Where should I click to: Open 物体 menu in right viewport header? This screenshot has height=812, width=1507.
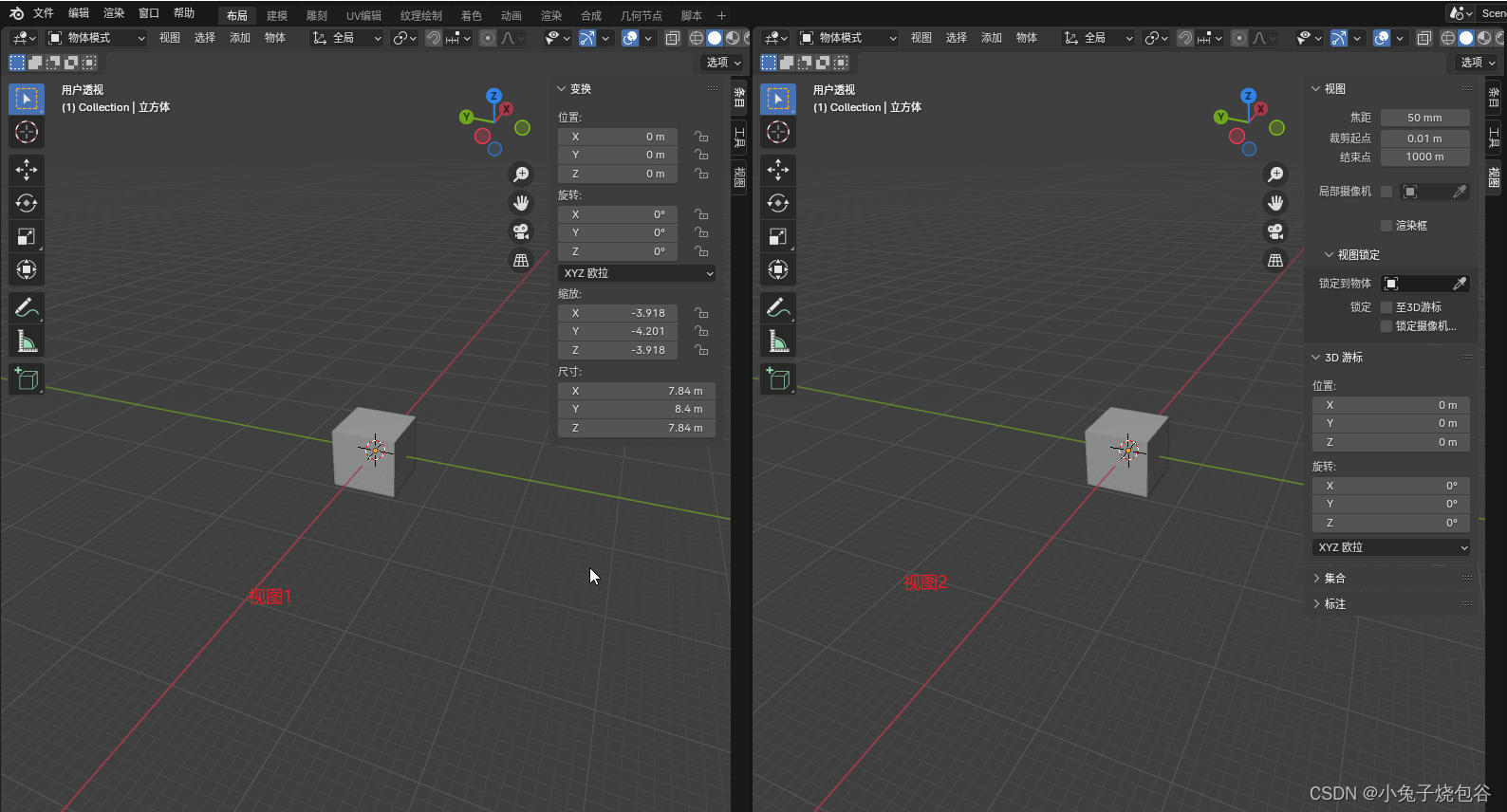click(x=1027, y=38)
